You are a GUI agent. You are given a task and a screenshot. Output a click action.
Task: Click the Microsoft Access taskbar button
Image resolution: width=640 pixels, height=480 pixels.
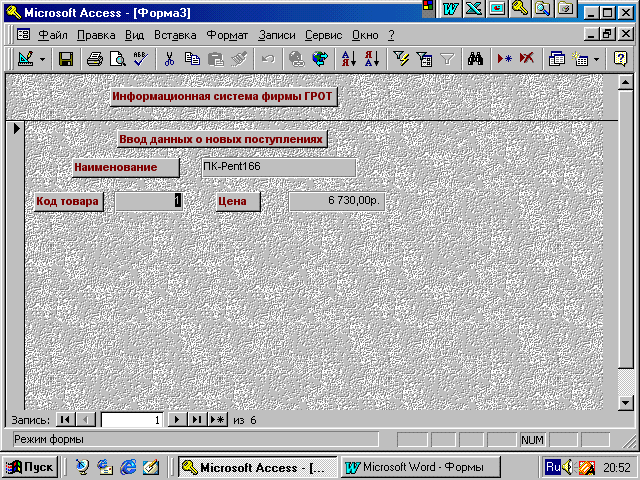258,467
